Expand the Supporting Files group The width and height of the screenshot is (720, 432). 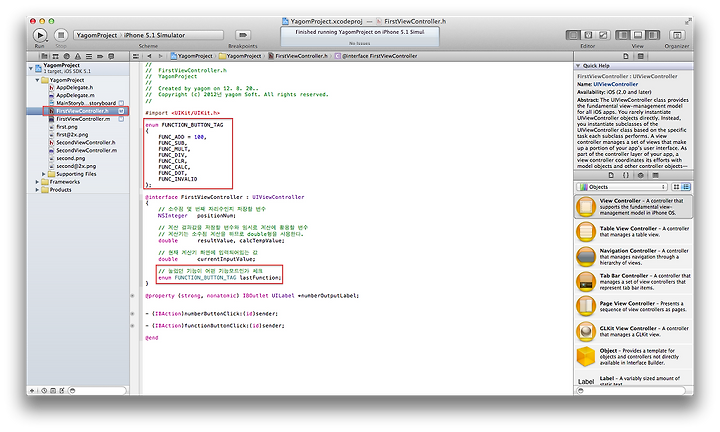[x=44, y=174]
